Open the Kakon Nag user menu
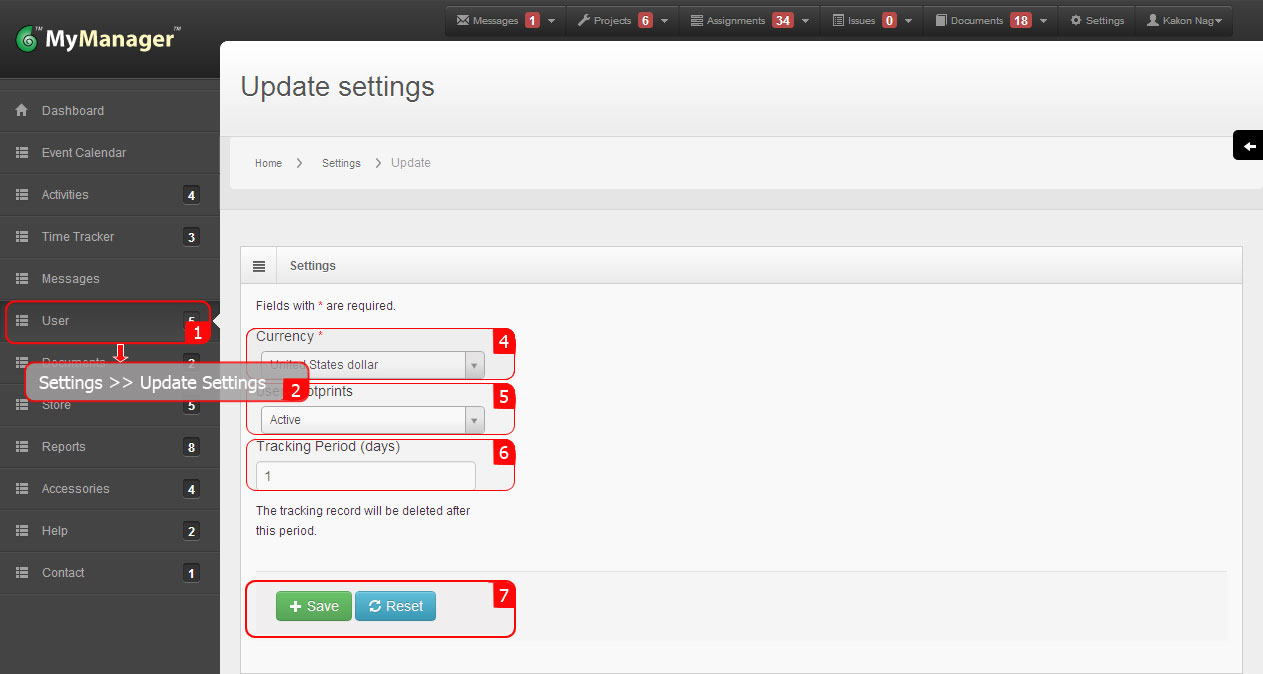The height and width of the screenshot is (674, 1263). point(1184,21)
